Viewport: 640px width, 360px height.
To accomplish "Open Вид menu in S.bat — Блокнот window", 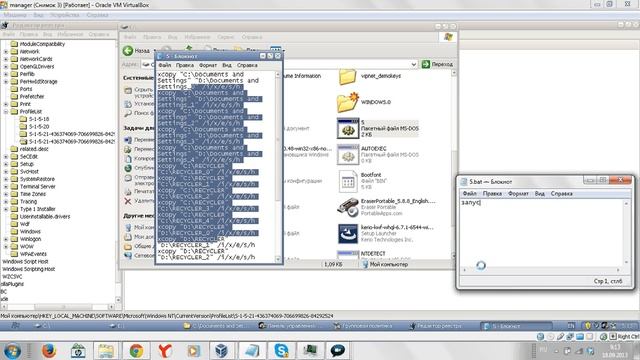I will click(x=540, y=193).
